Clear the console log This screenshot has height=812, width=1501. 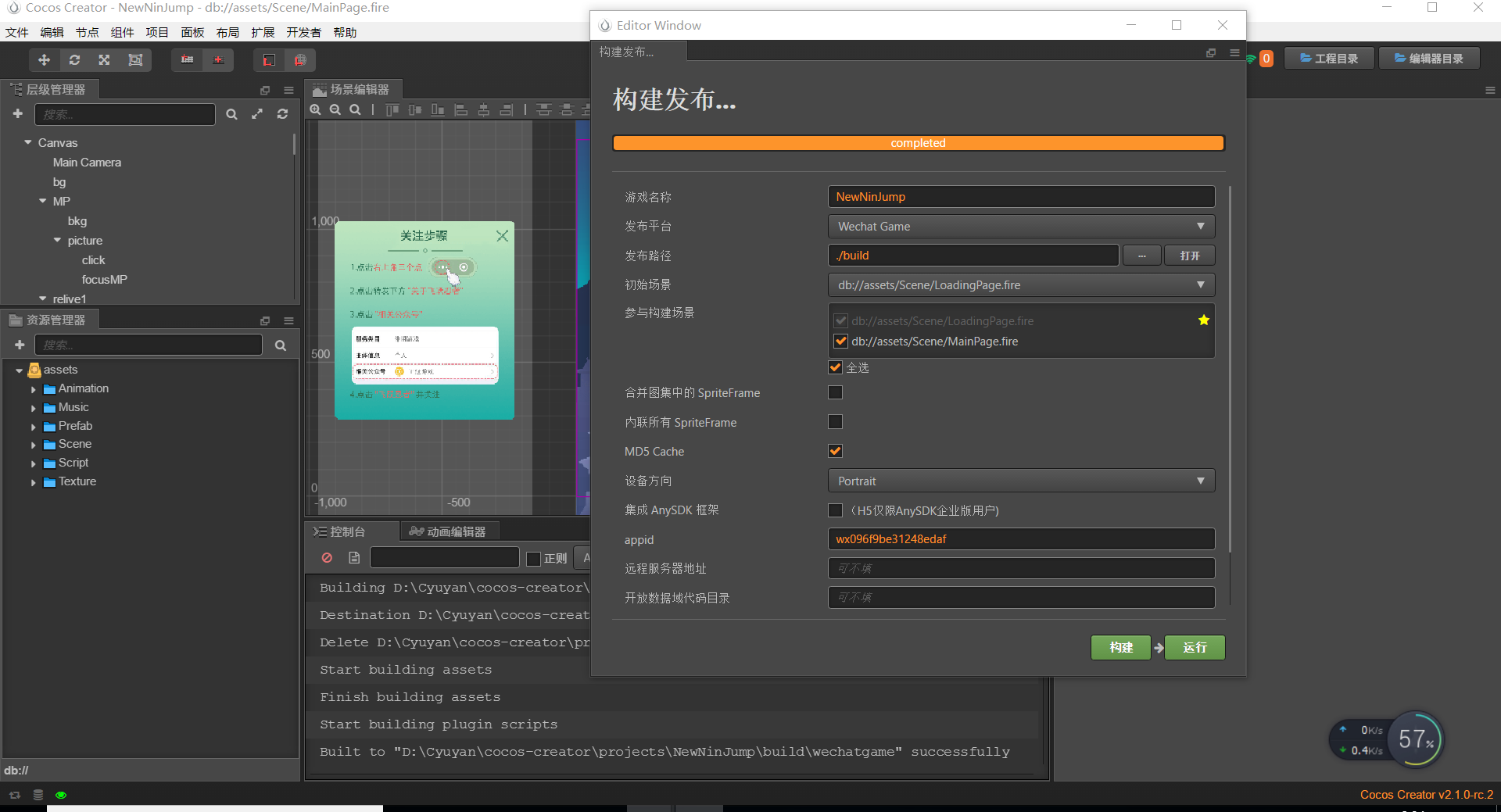[327, 558]
